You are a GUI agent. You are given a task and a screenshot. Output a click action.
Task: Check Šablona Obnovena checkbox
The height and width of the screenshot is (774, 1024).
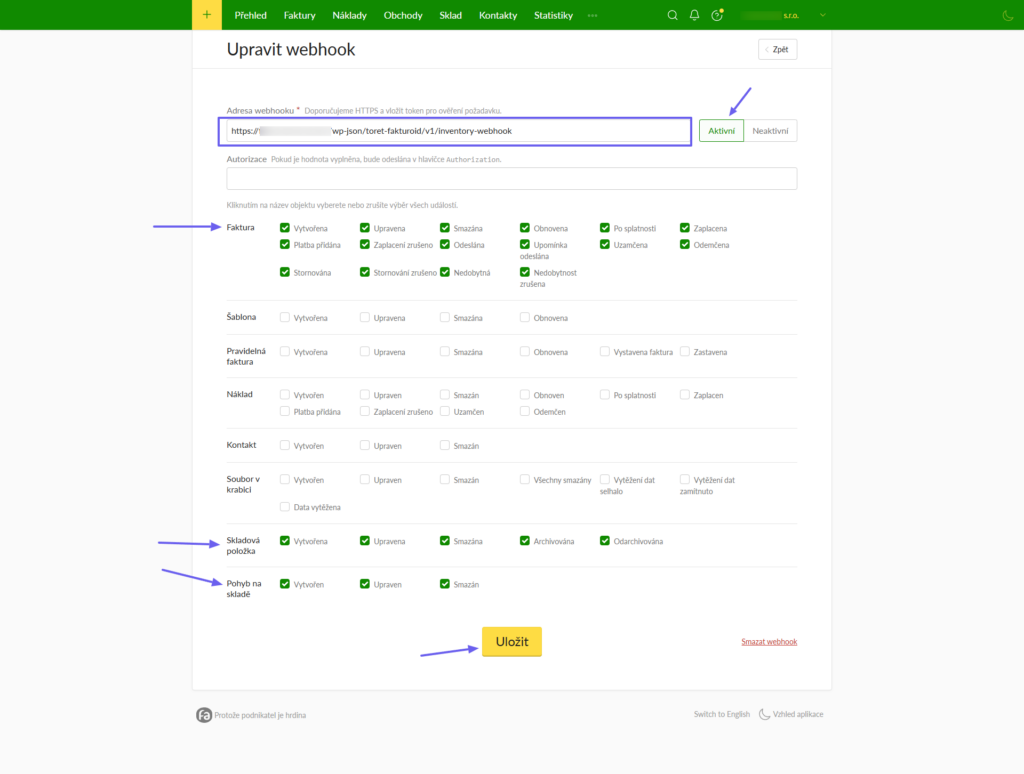524,317
